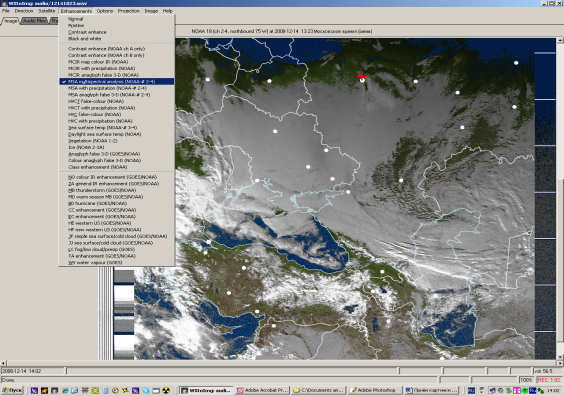The width and height of the screenshot is (564, 396).
Task: Open the Enhancements menu
Action: tap(76, 11)
